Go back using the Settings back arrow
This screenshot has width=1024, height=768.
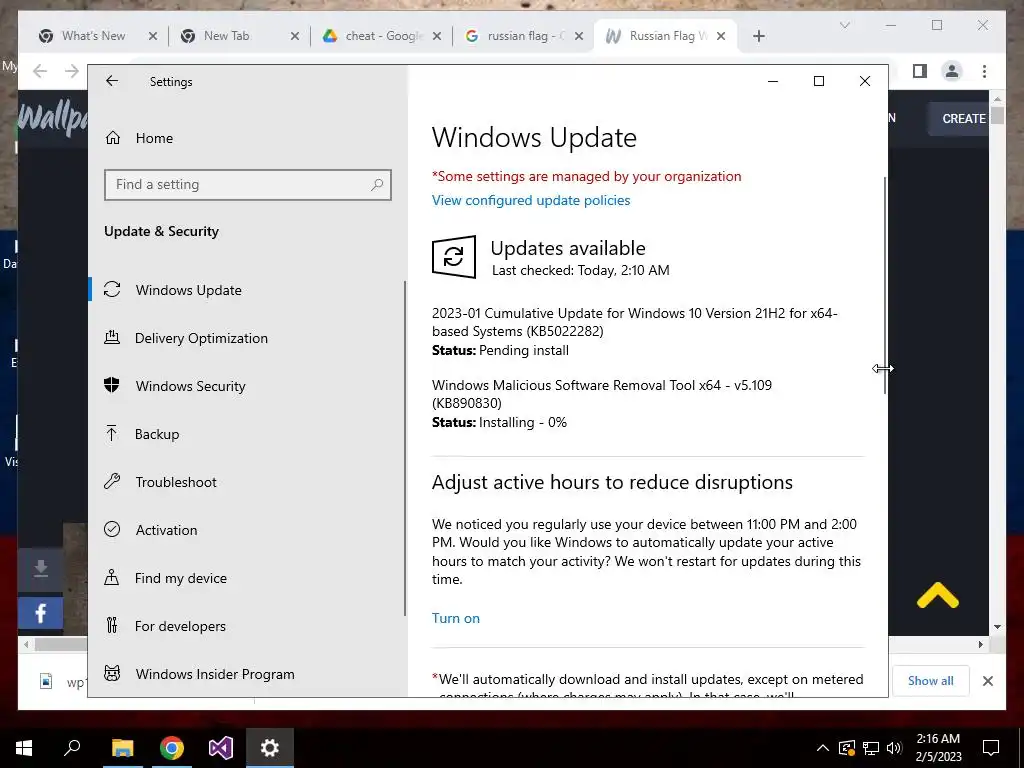pos(112,81)
